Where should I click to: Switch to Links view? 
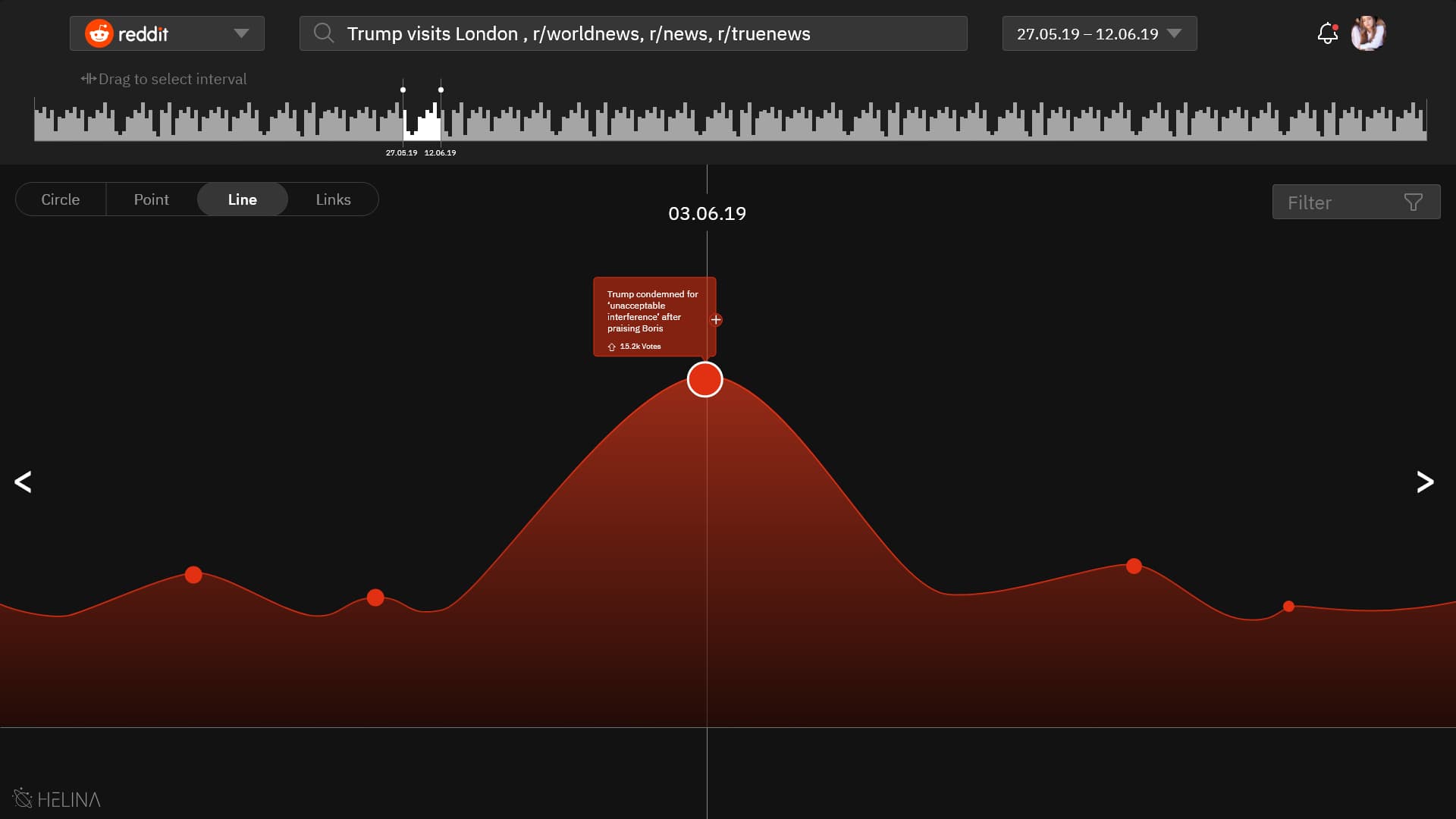coord(334,199)
